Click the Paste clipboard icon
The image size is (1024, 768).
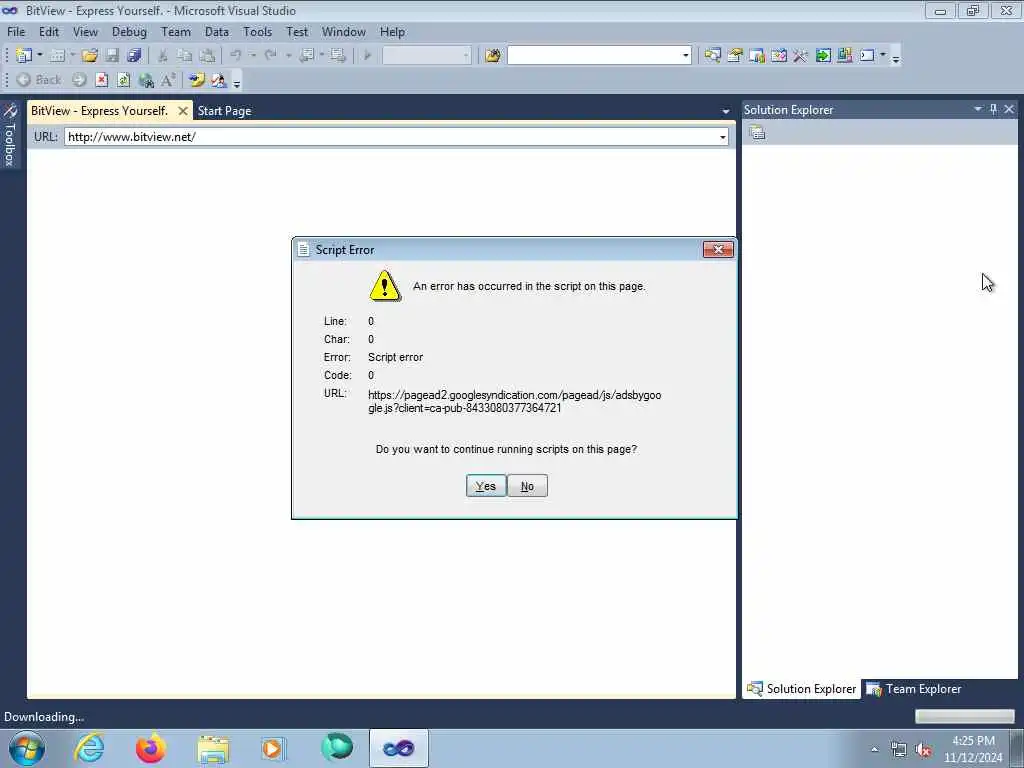(207, 56)
